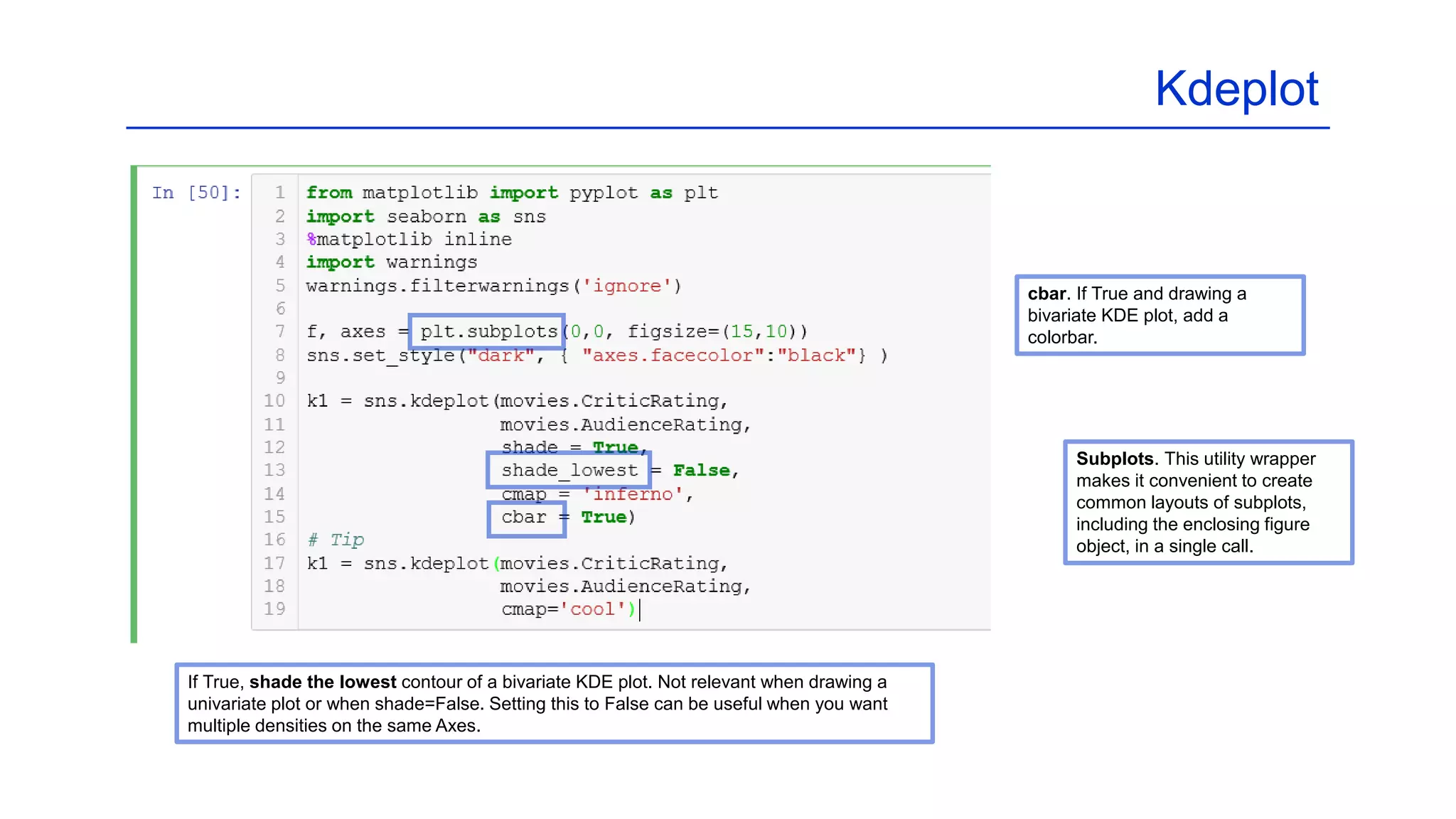The width and height of the screenshot is (1456, 819).
Task: Click the highlighted cbar parameter box
Action: click(x=526, y=518)
